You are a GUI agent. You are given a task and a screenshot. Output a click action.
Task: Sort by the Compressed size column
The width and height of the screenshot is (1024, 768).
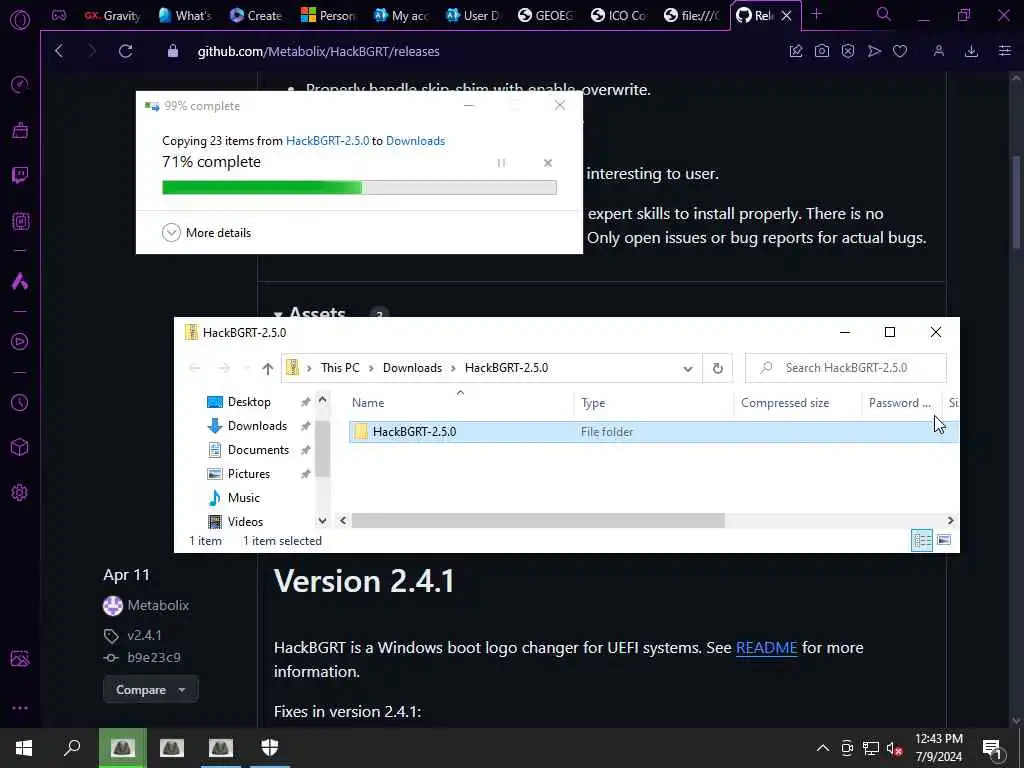(x=785, y=403)
